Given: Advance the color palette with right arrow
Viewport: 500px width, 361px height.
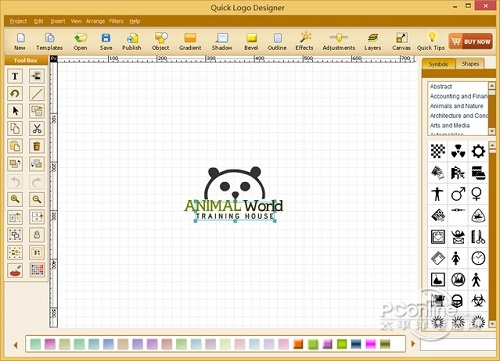Looking at the screenshot, I should (x=413, y=344).
